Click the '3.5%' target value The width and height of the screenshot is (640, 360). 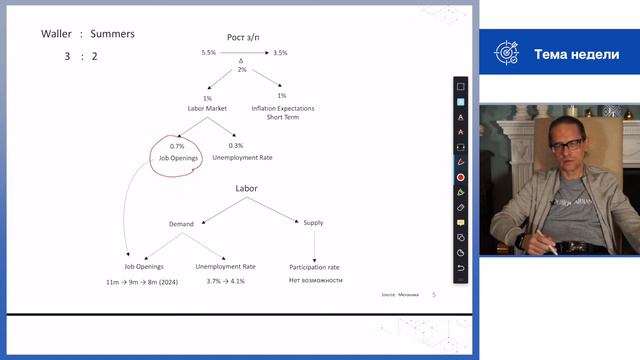point(280,53)
